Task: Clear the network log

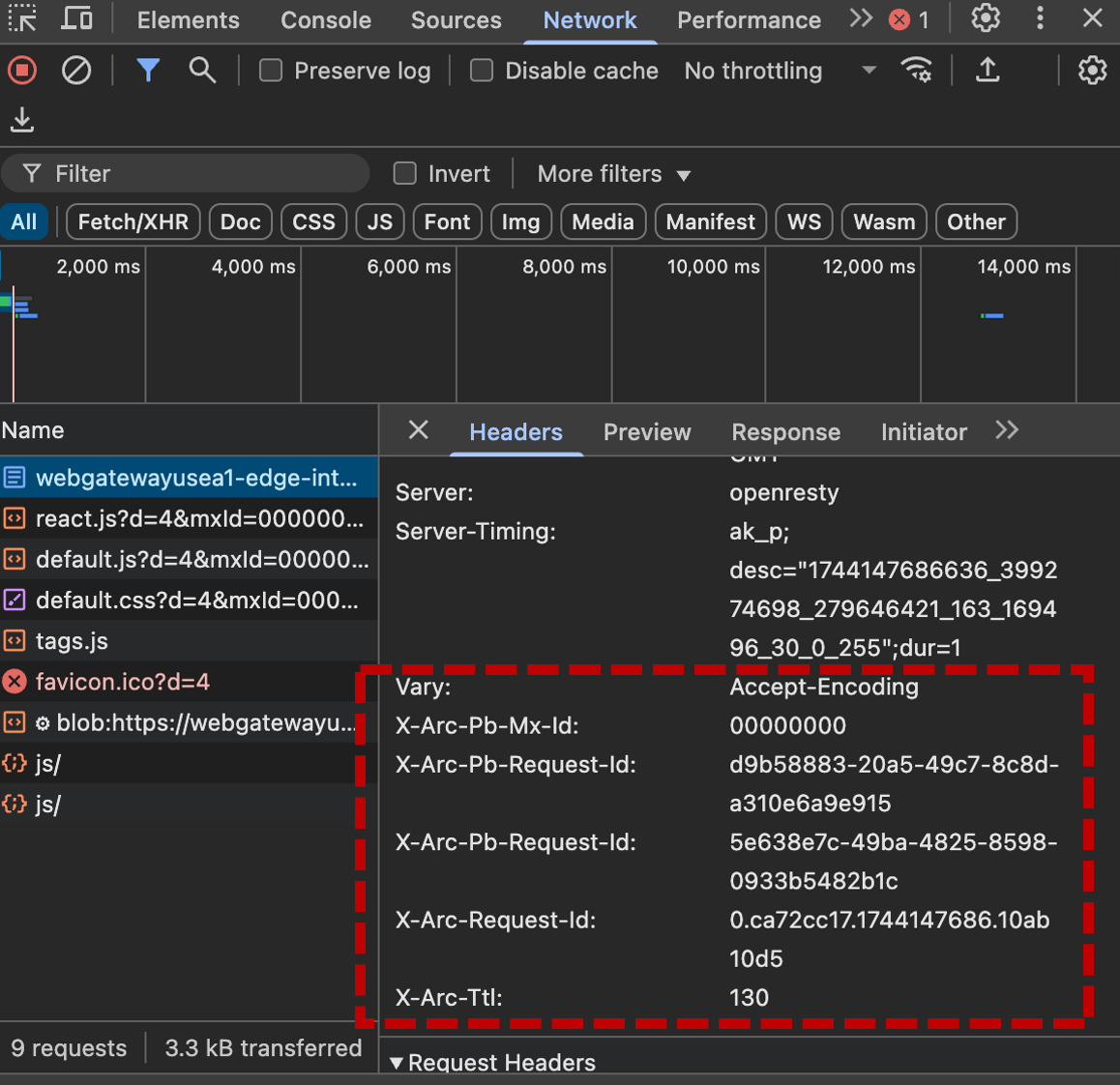Action: 76,71
